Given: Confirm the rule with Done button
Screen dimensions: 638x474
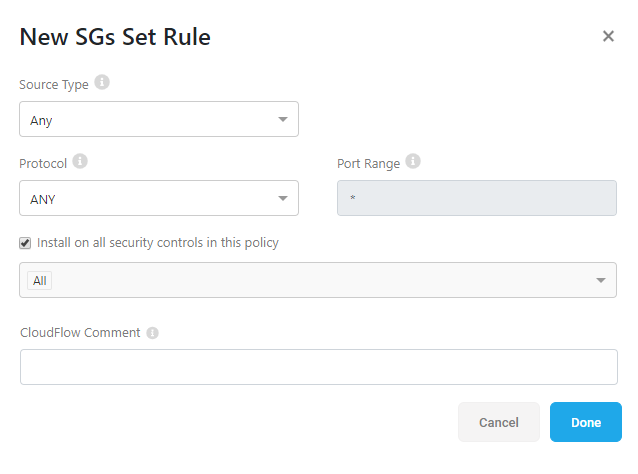Looking at the screenshot, I should point(586,422).
